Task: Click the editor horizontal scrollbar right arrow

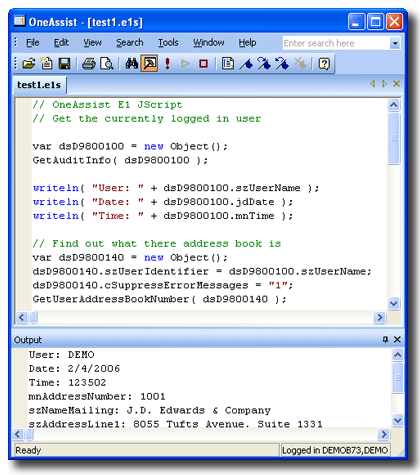Action: (379, 317)
